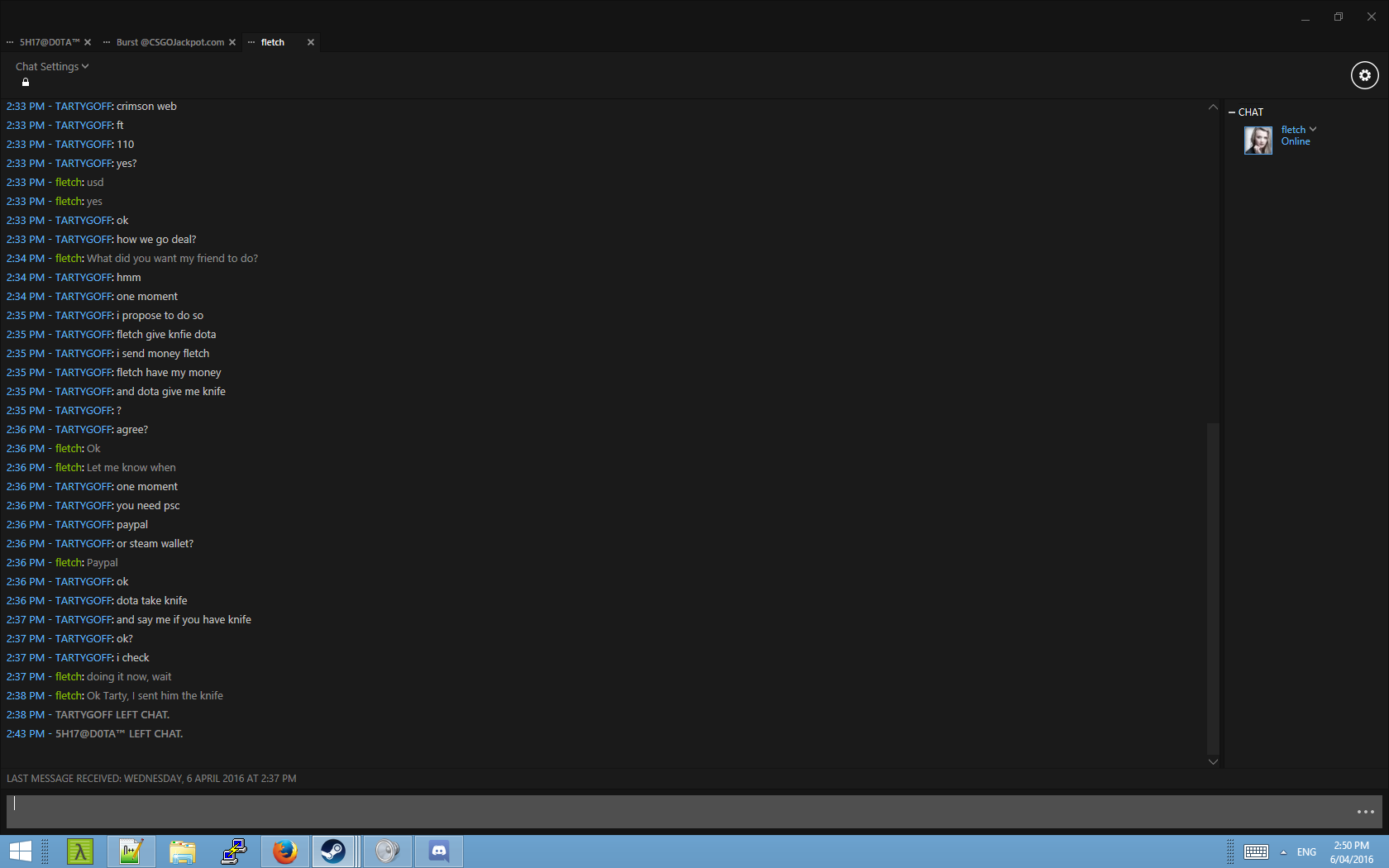Launch Firefox from the taskbar
1389x868 pixels.
pyautogui.click(x=285, y=851)
